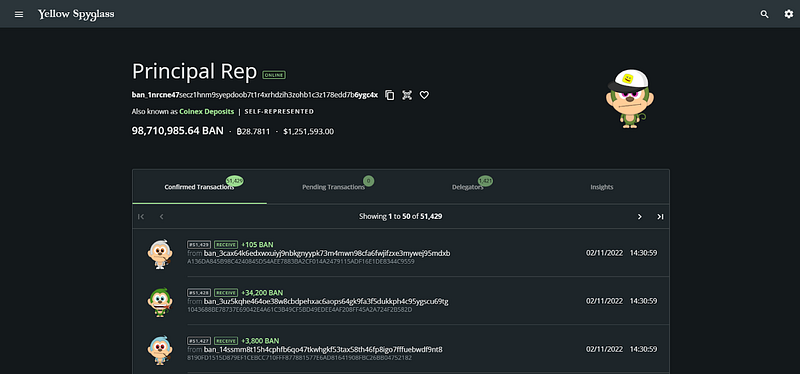
Task: Go to the first page of transactions
Action: coord(141,216)
